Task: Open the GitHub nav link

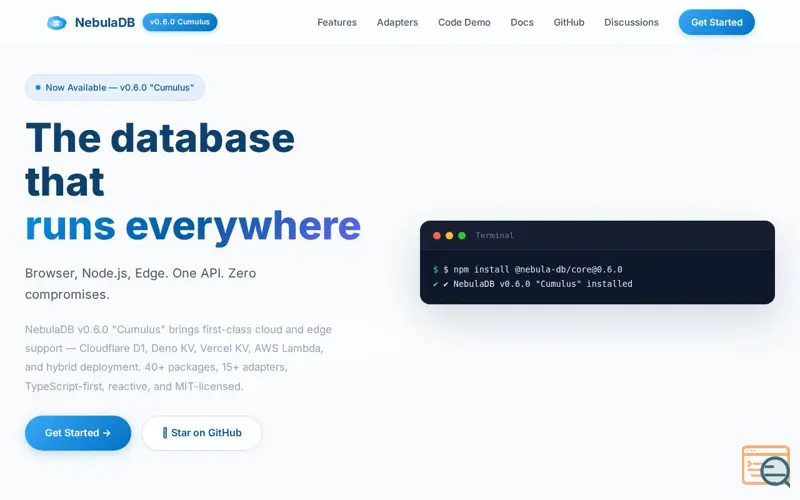Action: (x=569, y=22)
